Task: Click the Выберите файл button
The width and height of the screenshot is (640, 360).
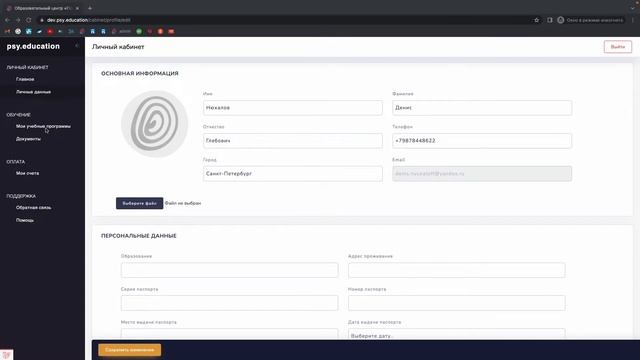Action: tap(140, 203)
